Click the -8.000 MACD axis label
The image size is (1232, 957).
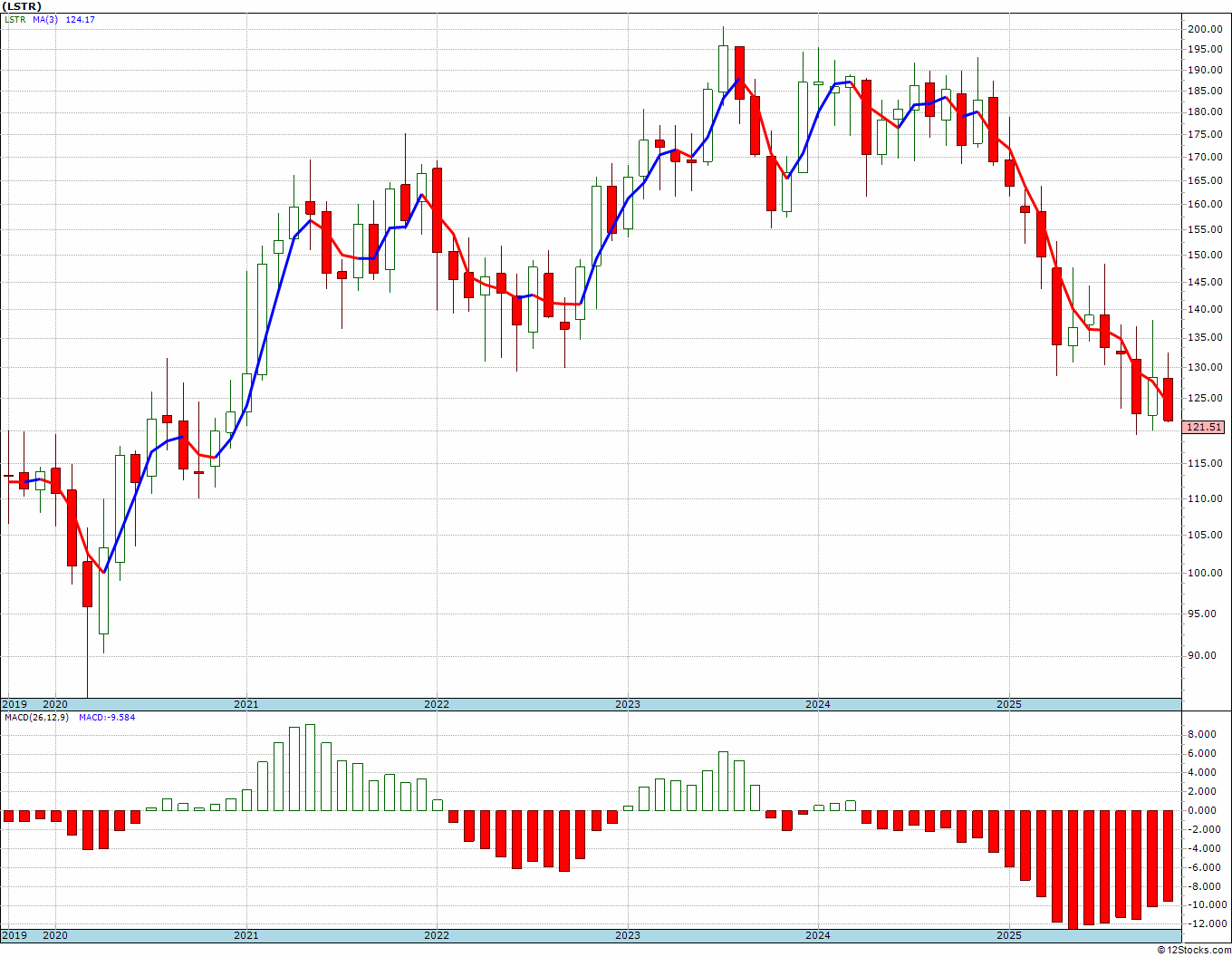pyautogui.click(x=1203, y=886)
